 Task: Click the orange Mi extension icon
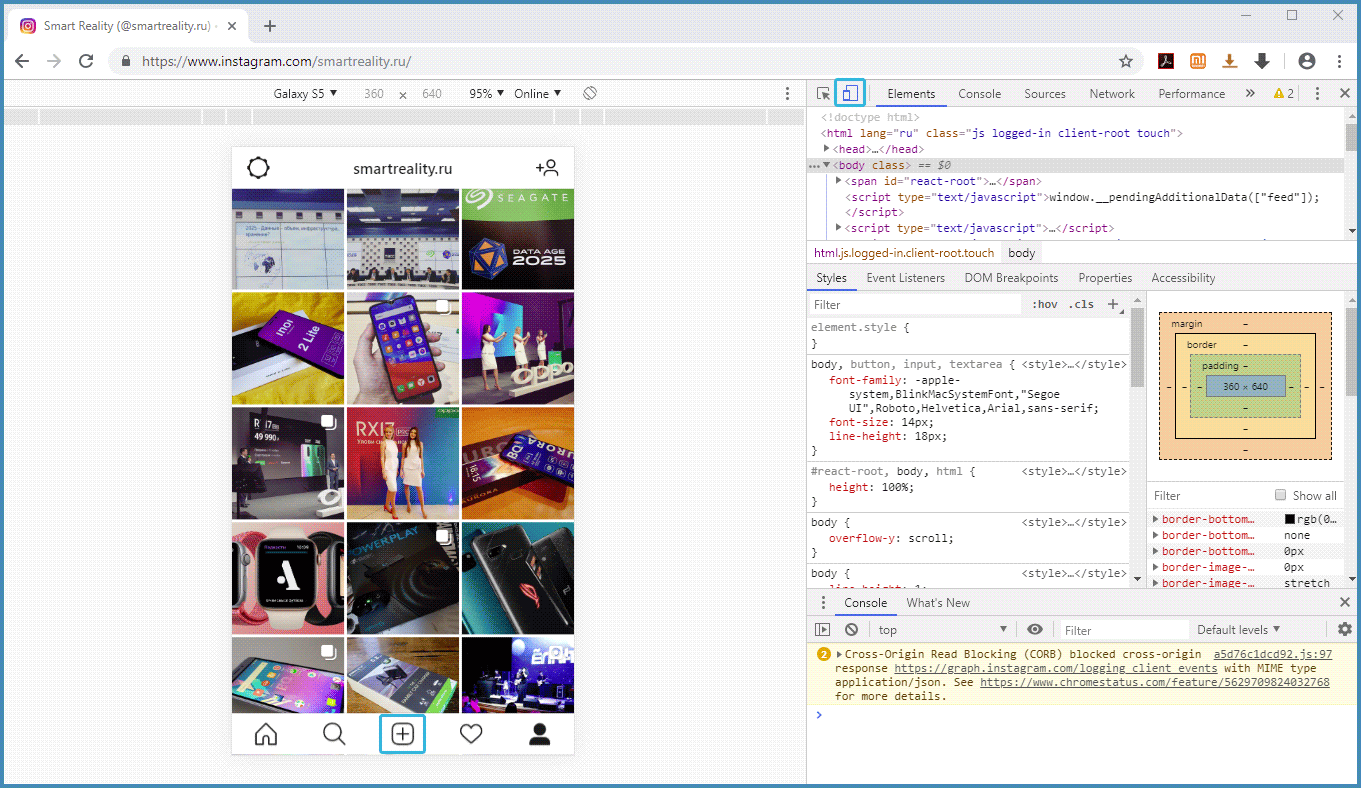(1197, 61)
